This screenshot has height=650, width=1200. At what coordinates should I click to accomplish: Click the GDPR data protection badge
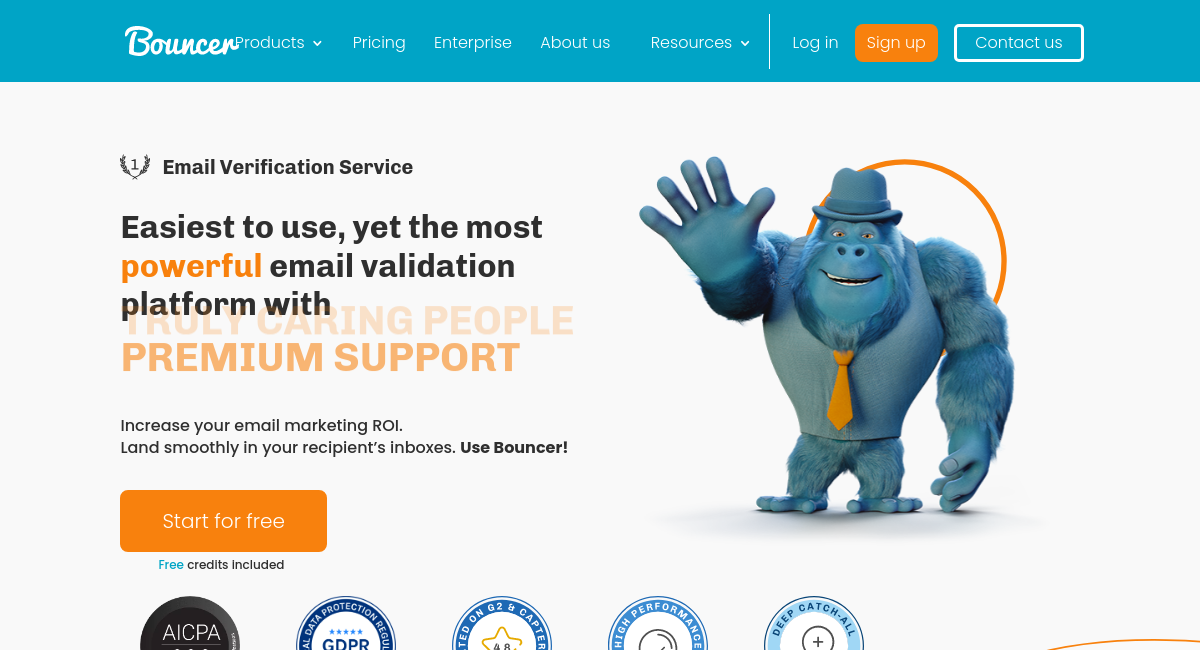346,623
